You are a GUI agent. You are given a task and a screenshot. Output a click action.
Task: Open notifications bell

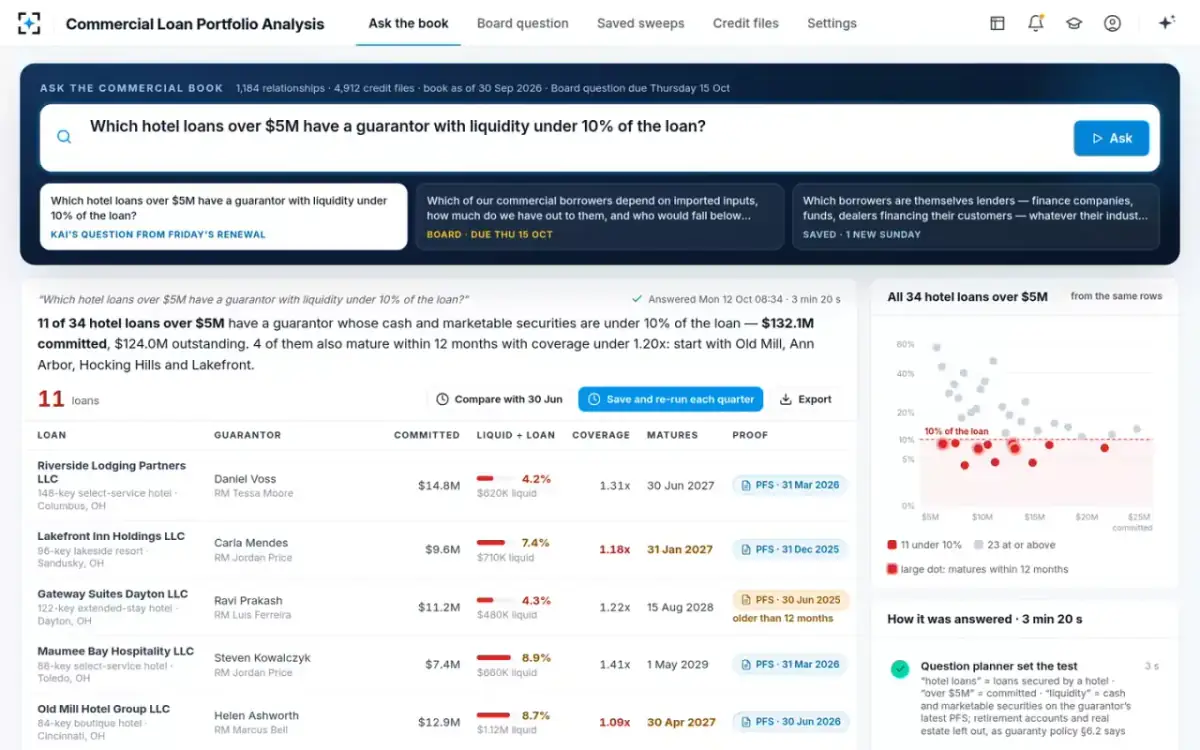[x=1035, y=23]
